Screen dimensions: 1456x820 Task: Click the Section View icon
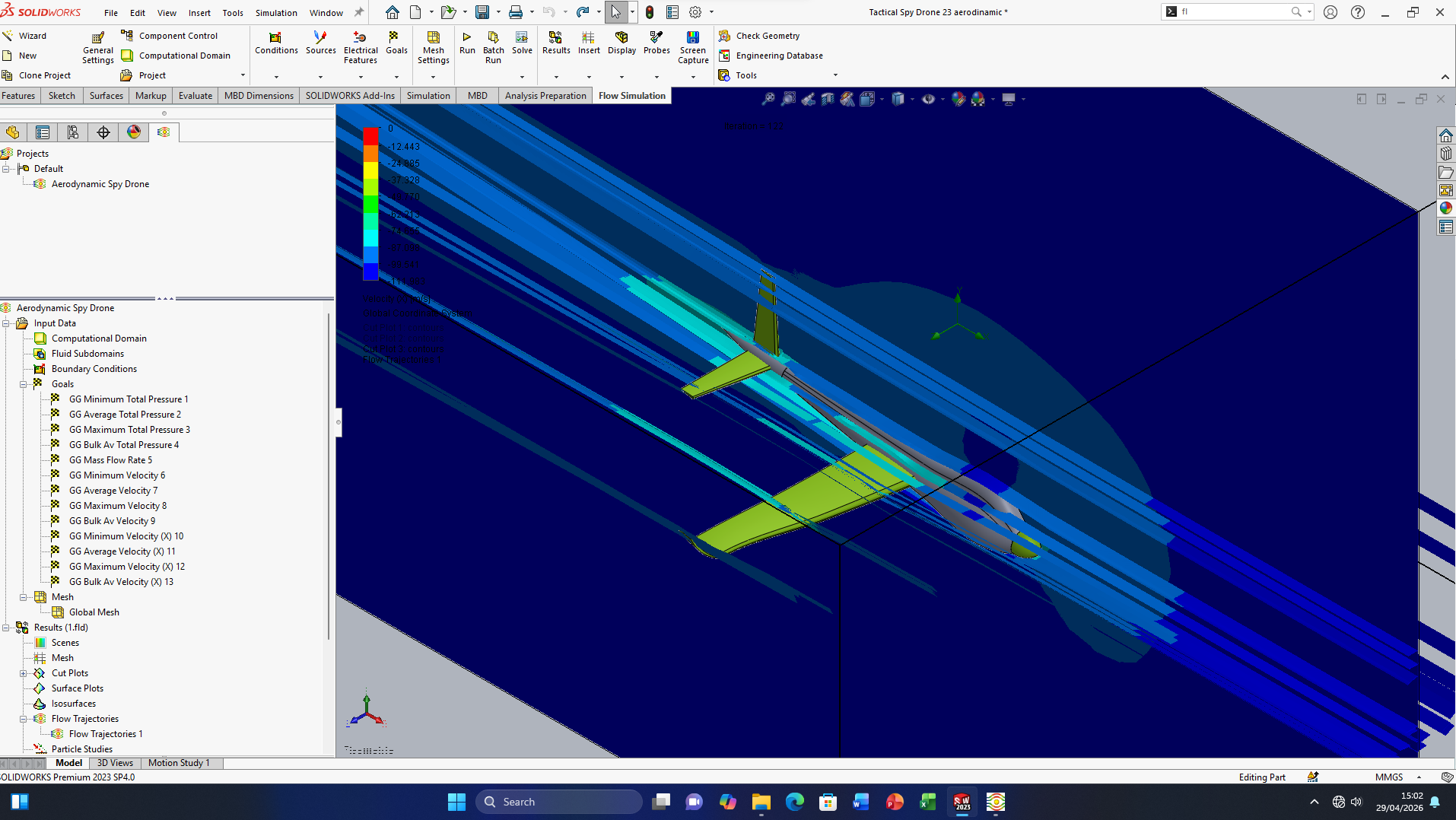point(828,99)
